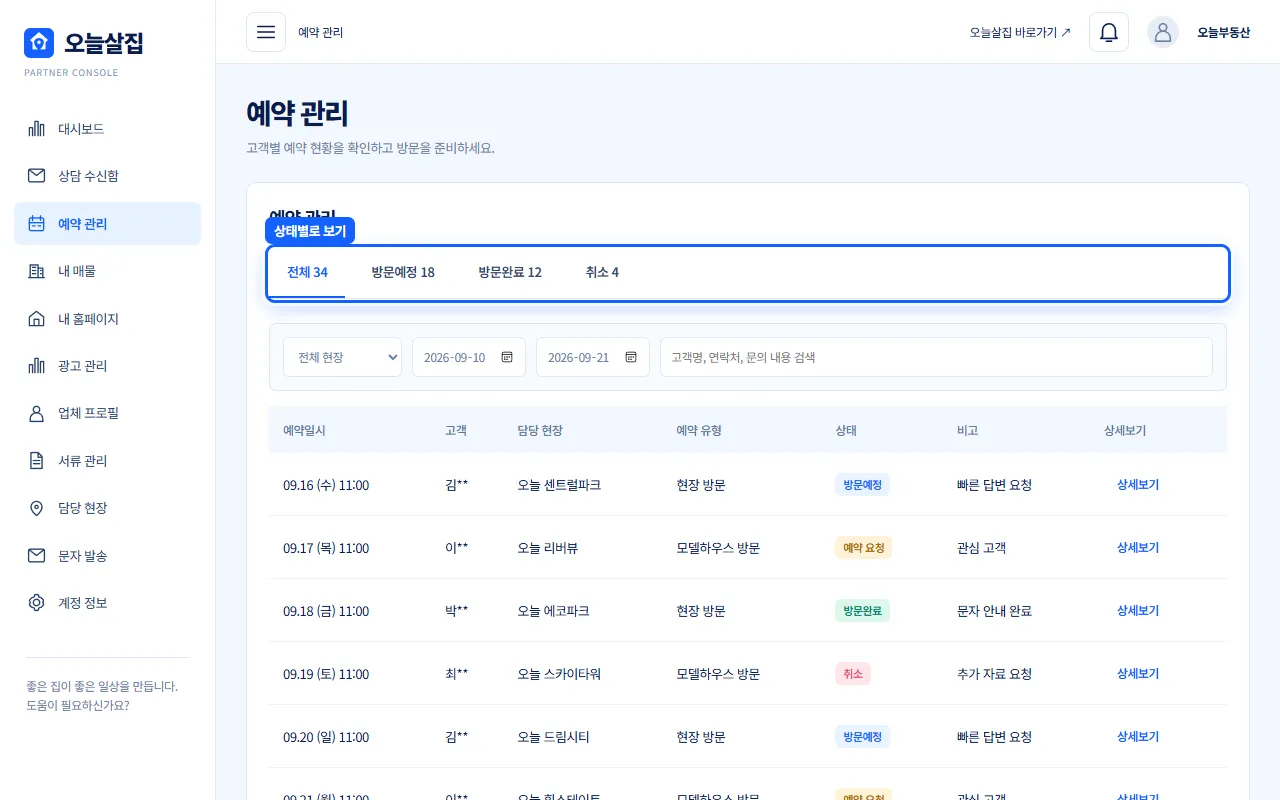The image size is (1280, 800).
Task: Open 상세보기 for 09.16 (수) reservation
Action: [1138, 484]
